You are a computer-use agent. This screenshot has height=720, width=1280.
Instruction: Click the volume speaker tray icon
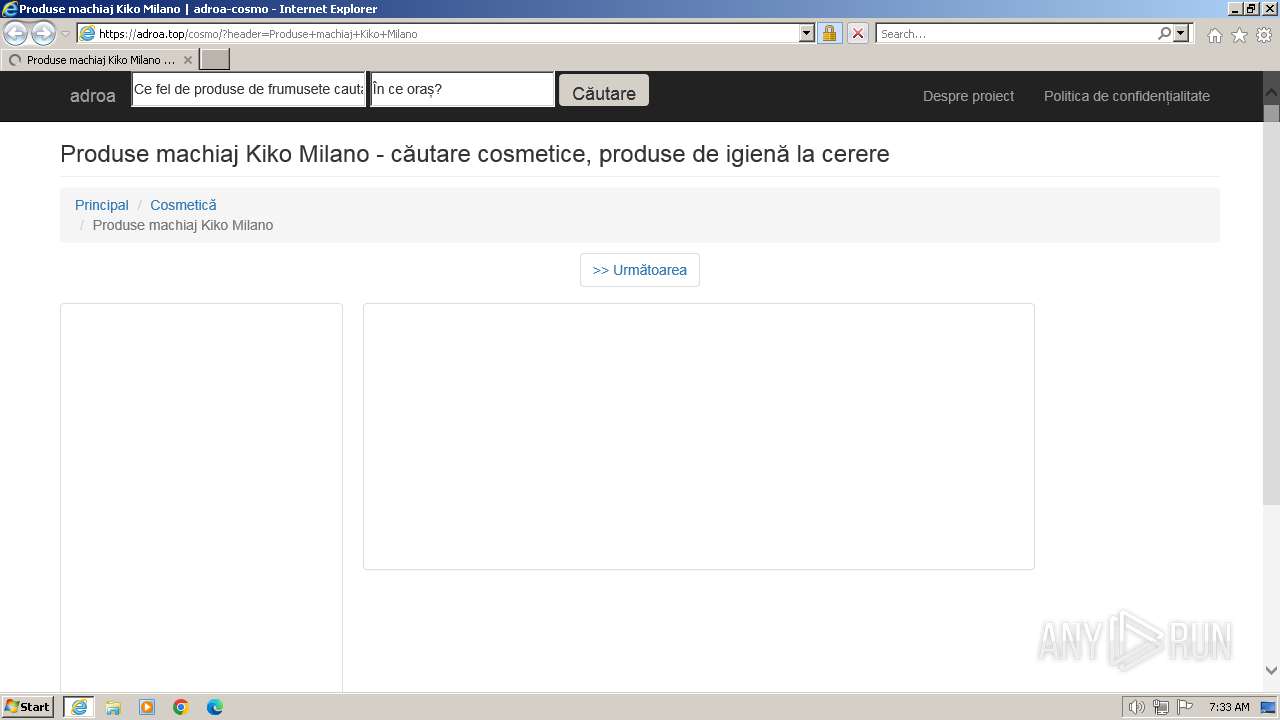pos(1137,707)
